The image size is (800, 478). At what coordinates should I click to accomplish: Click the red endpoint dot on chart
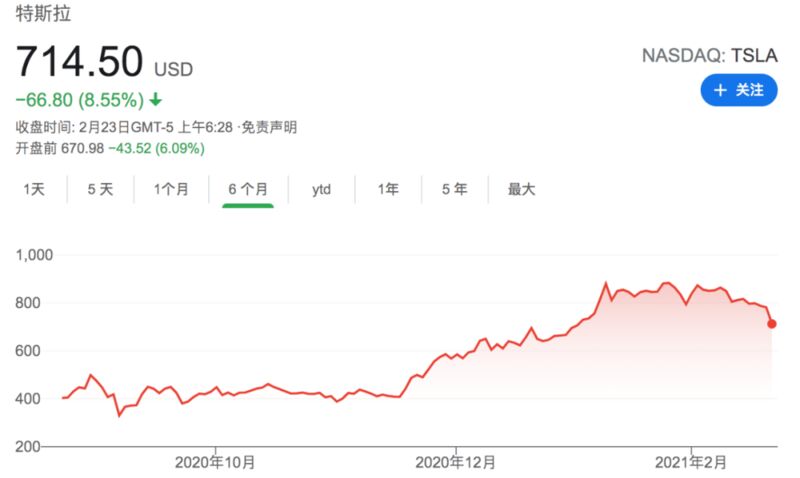pos(772,323)
